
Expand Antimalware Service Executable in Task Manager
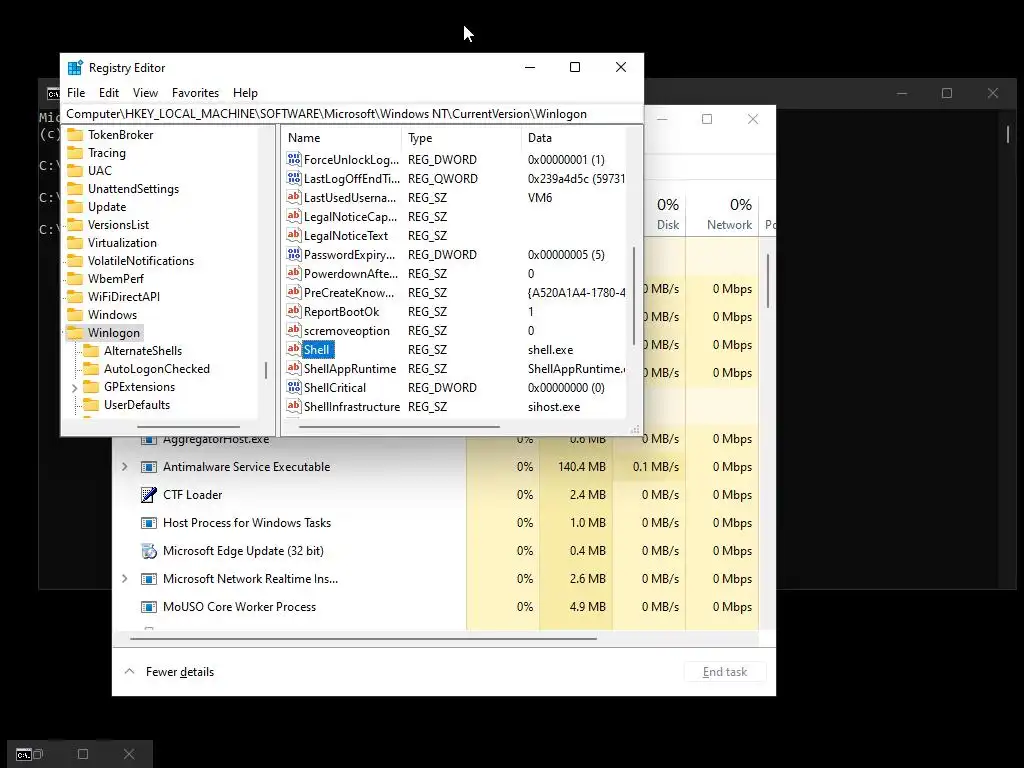(125, 467)
